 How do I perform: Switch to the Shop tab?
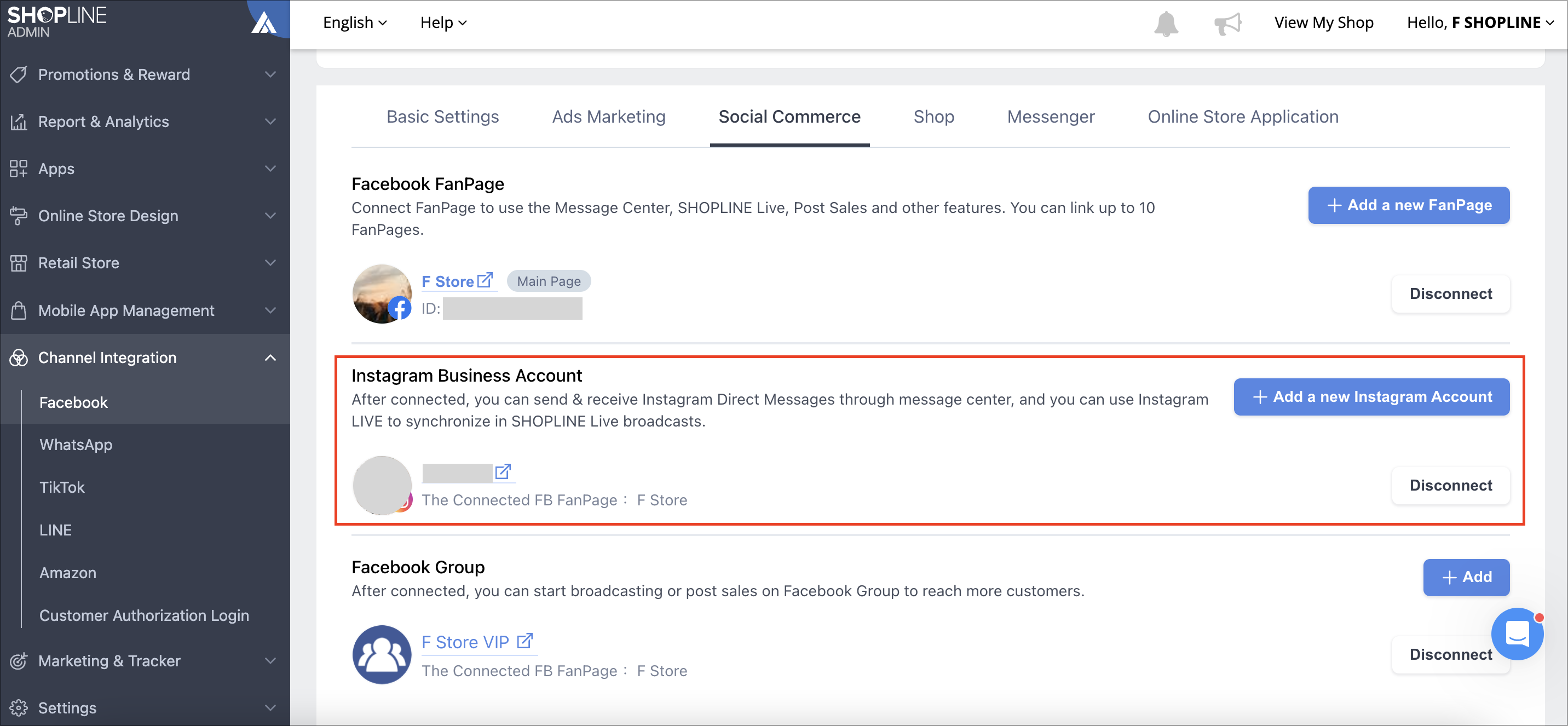(x=934, y=116)
